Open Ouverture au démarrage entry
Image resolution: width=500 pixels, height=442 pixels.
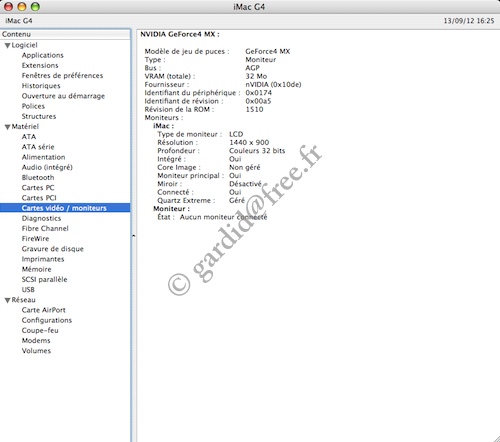pyautogui.click(x=63, y=96)
